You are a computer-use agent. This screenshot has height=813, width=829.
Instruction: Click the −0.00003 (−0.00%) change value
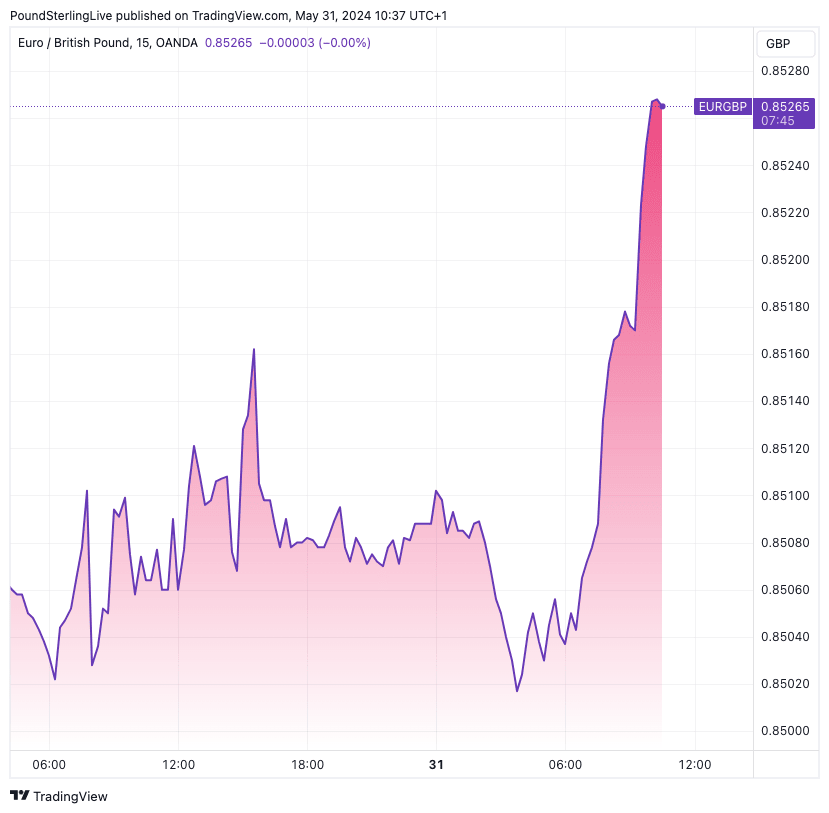pos(315,43)
